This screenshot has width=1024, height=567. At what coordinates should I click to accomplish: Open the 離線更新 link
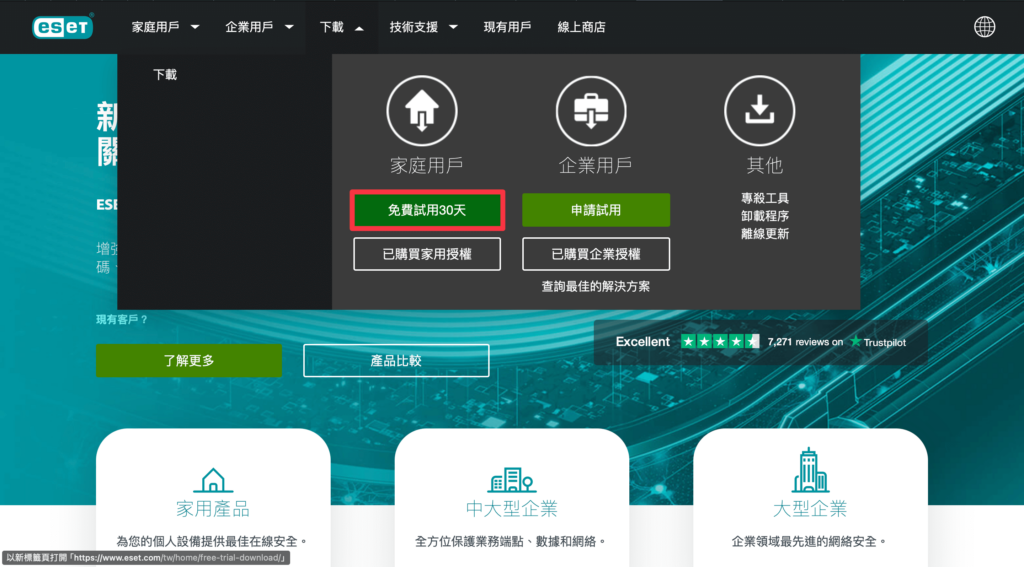click(x=765, y=234)
